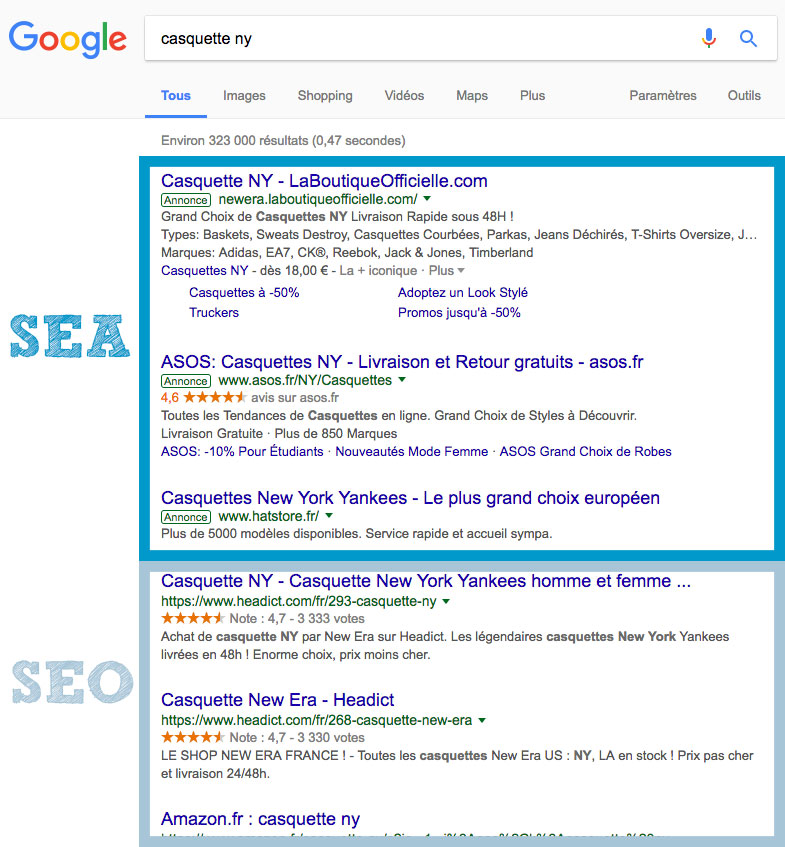
Task: Switch to the Images tab
Action: click(x=244, y=96)
